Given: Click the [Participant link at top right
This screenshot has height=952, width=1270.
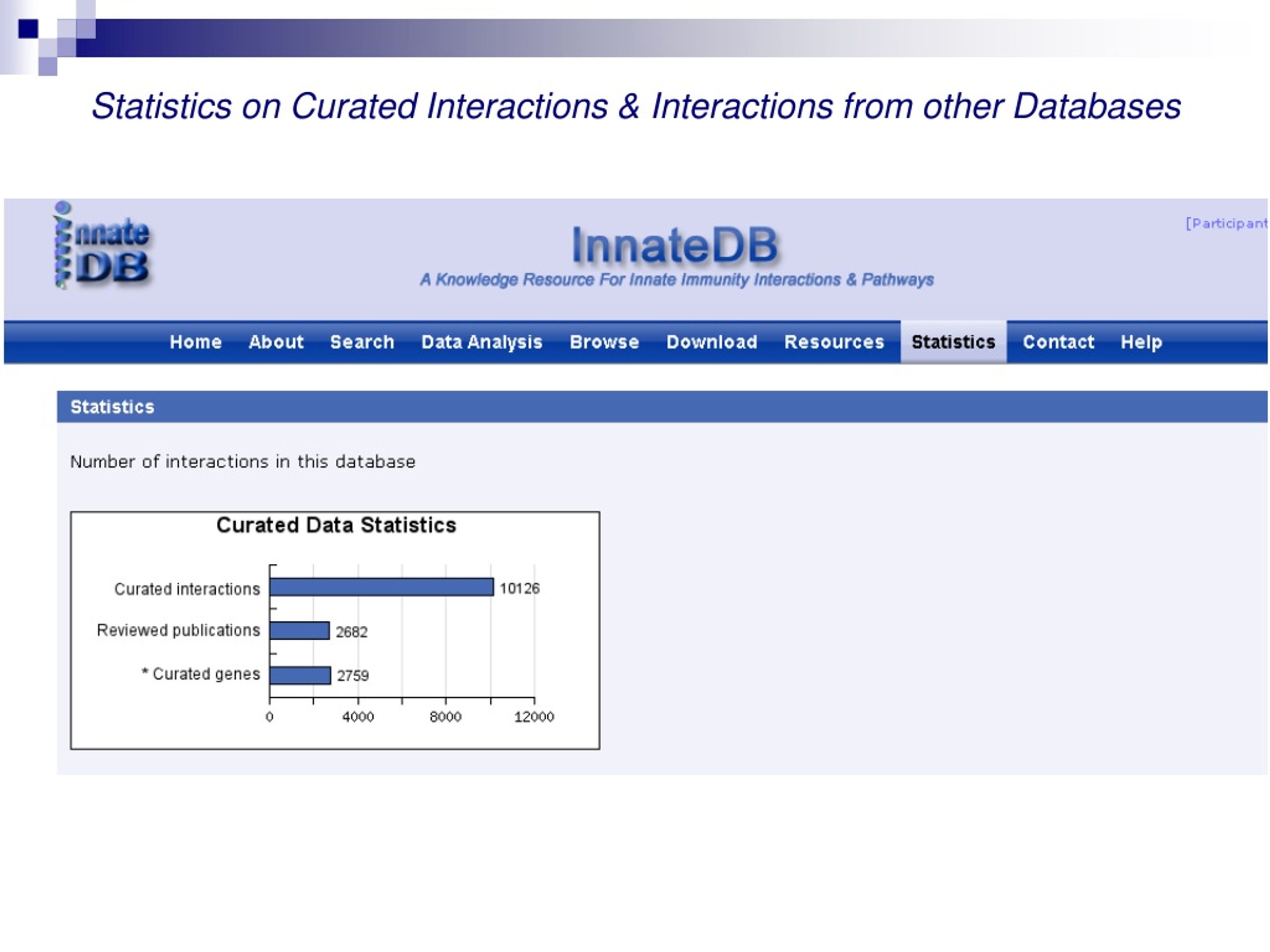Looking at the screenshot, I should tap(1226, 223).
